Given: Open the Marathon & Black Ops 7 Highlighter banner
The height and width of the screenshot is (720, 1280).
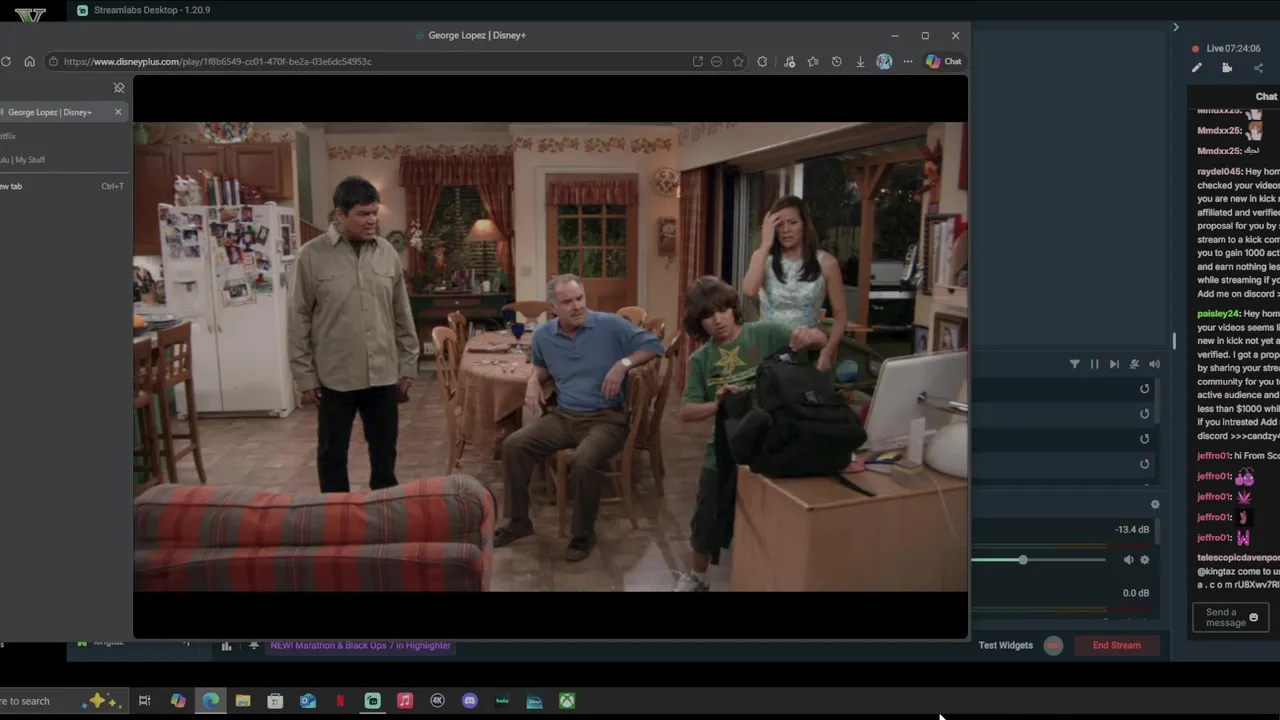Looking at the screenshot, I should pos(360,645).
